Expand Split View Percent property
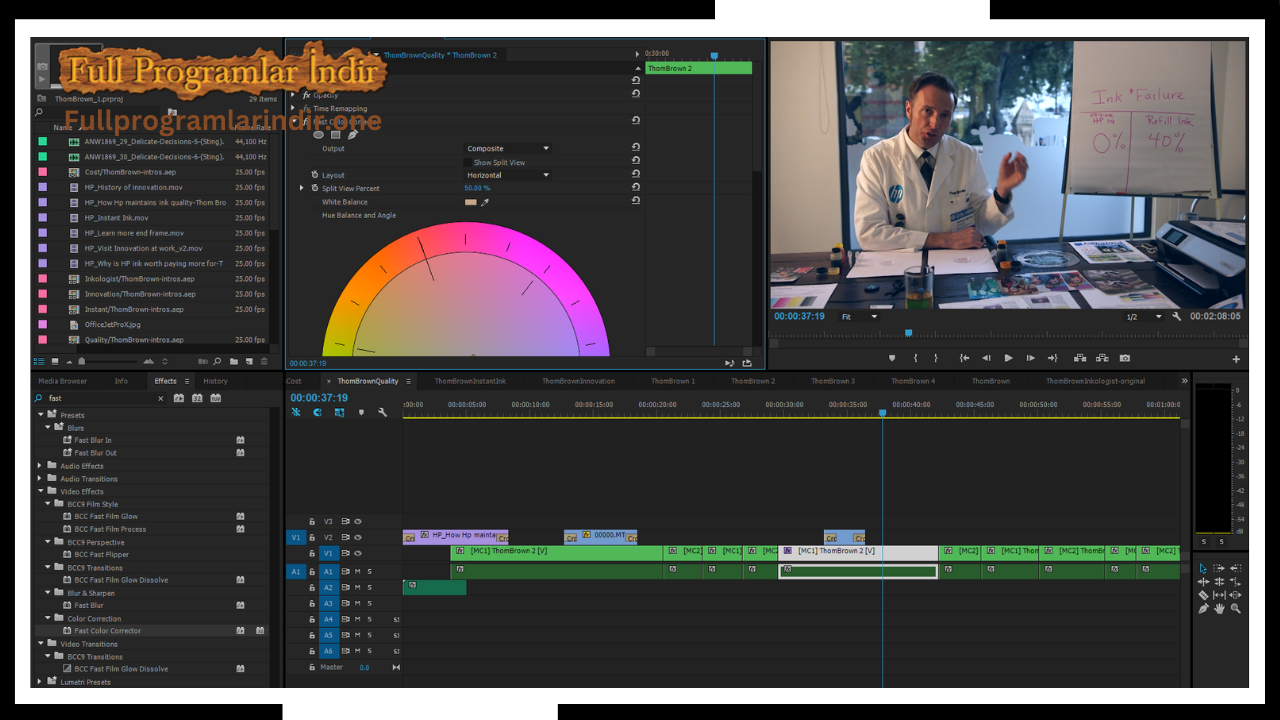 (x=302, y=188)
